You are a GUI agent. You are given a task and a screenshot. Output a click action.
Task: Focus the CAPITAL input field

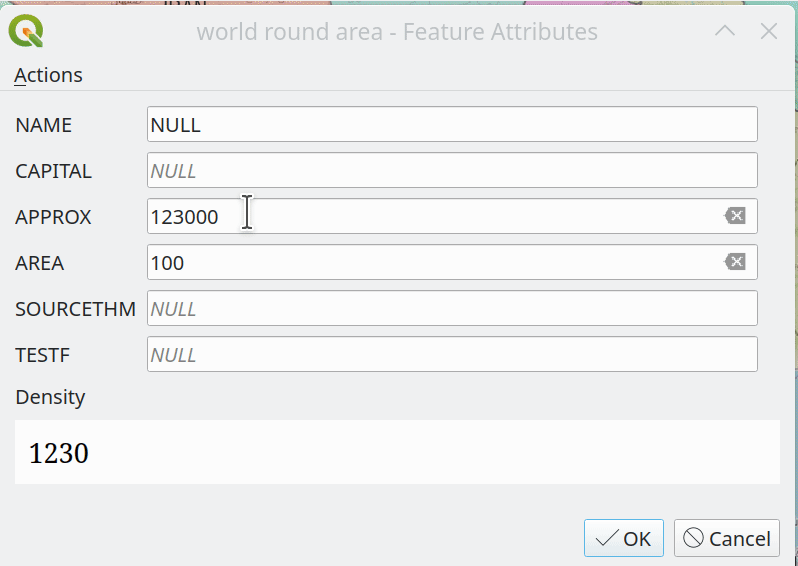coord(450,171)
